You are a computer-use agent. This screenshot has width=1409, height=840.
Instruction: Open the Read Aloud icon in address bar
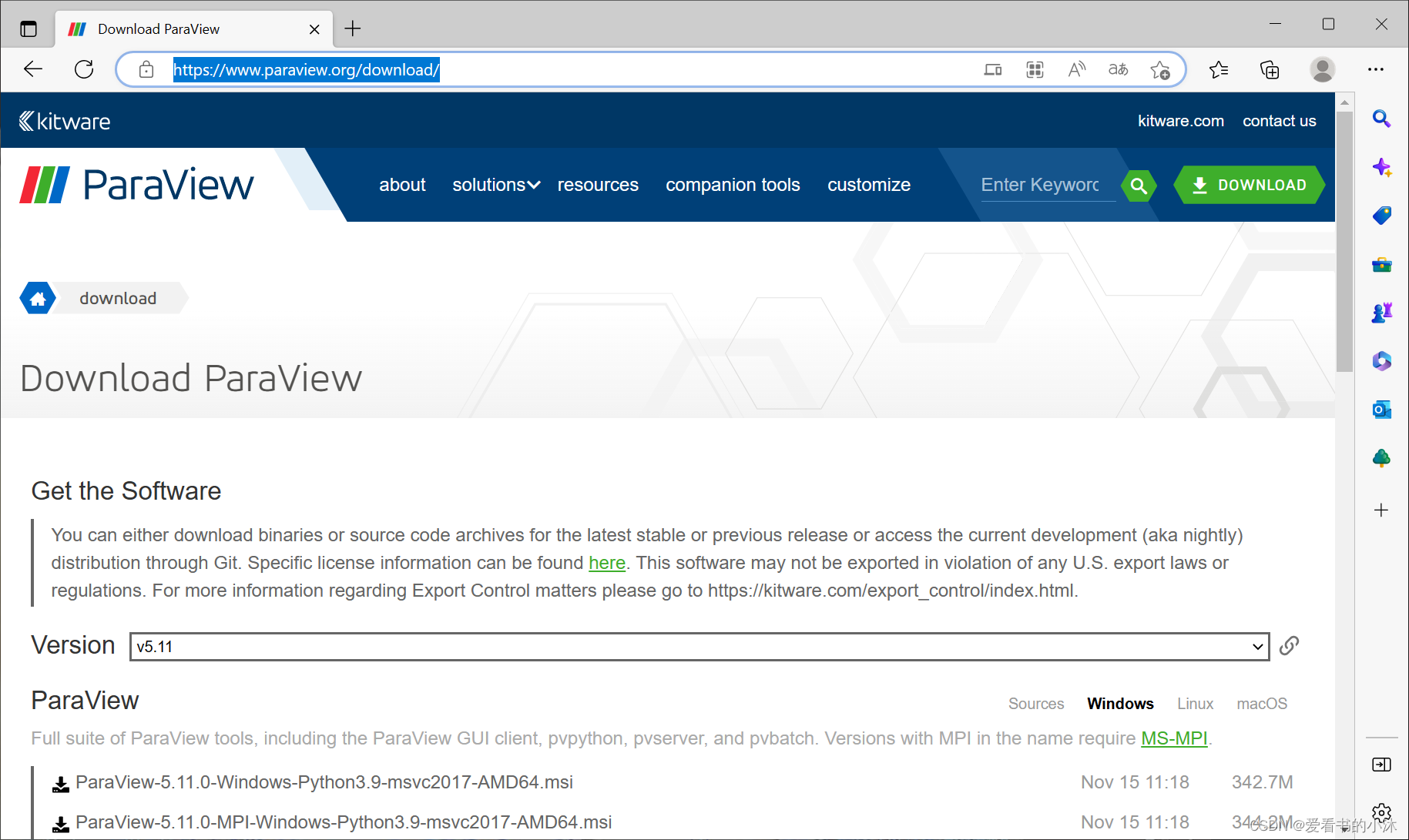pos(1076,70)
